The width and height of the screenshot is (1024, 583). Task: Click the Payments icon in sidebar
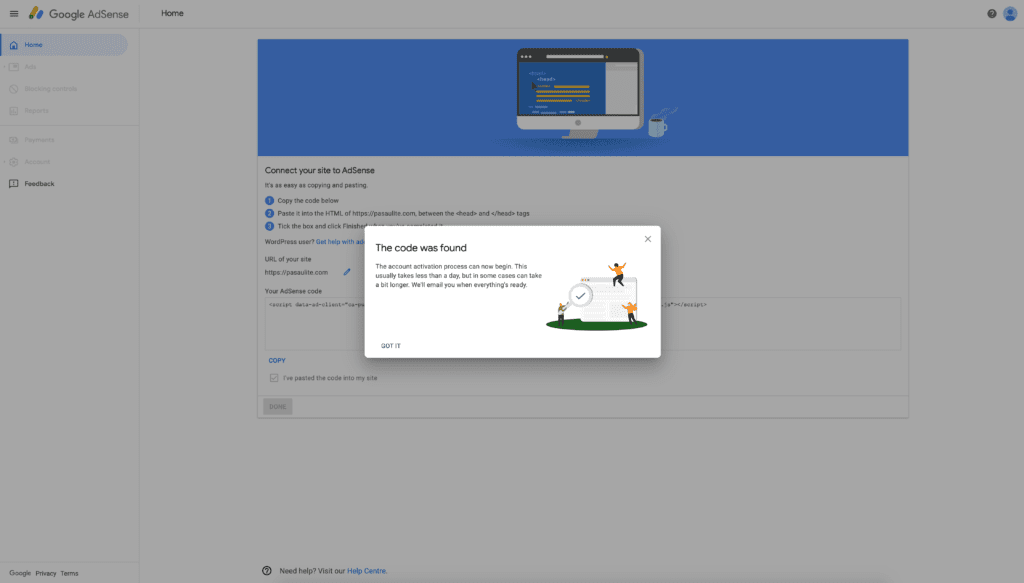[14, 140]
